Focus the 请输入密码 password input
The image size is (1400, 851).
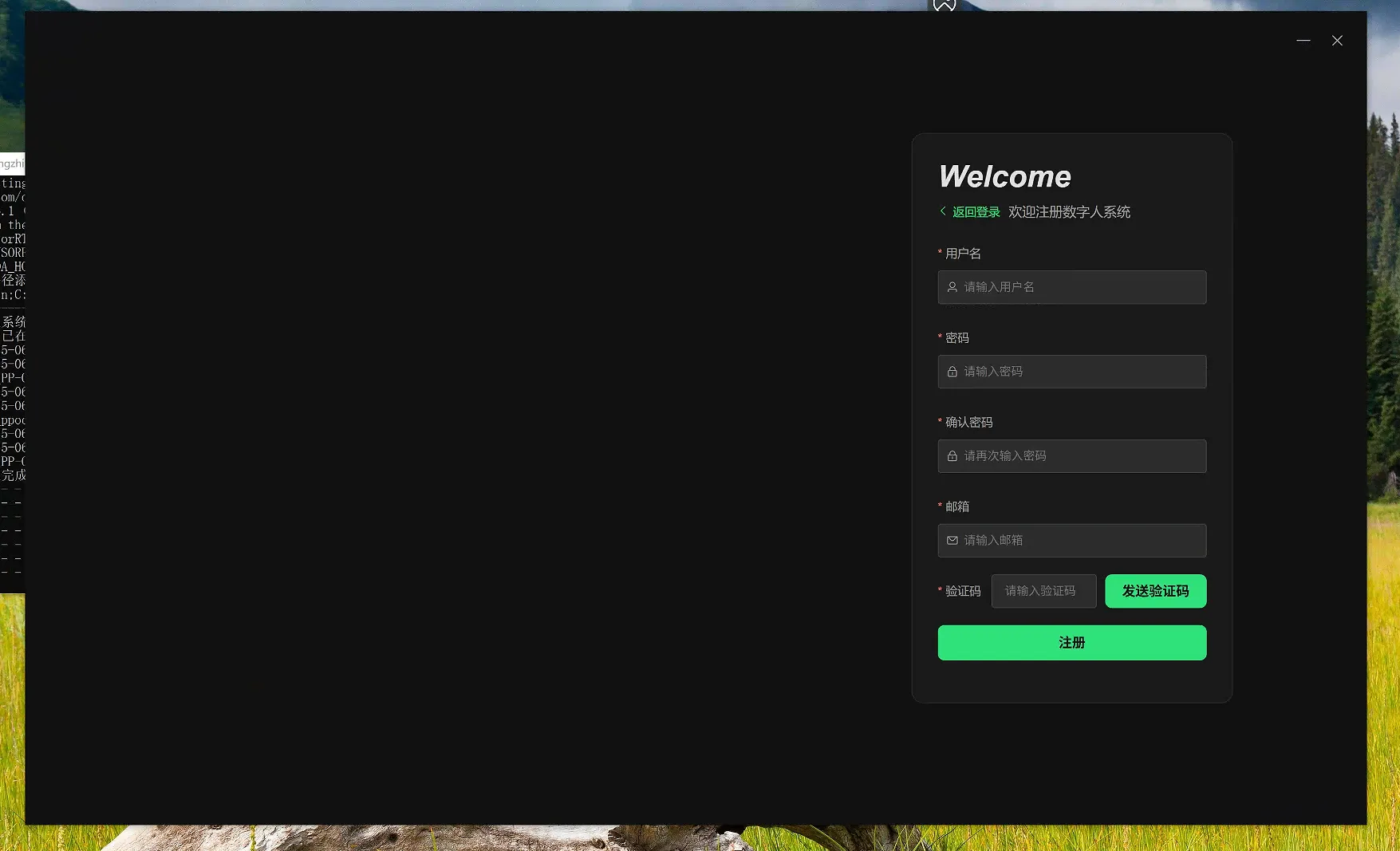tap(1081, 372)
